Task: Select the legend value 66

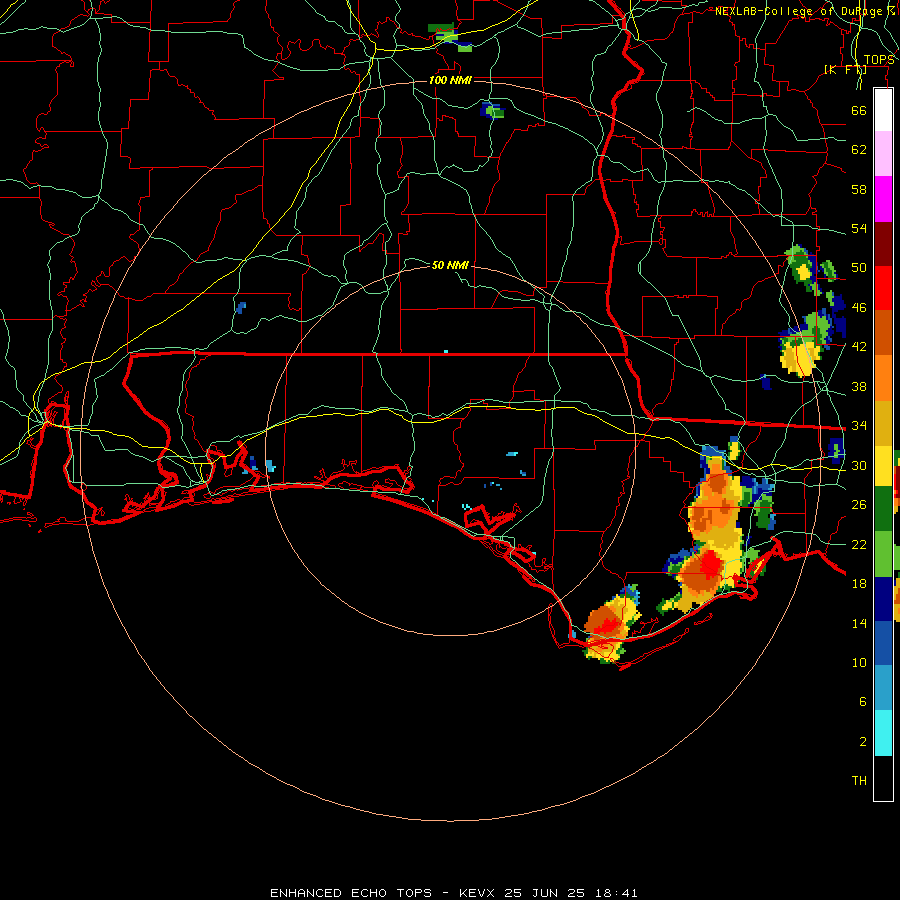Action: coord(859,110)
